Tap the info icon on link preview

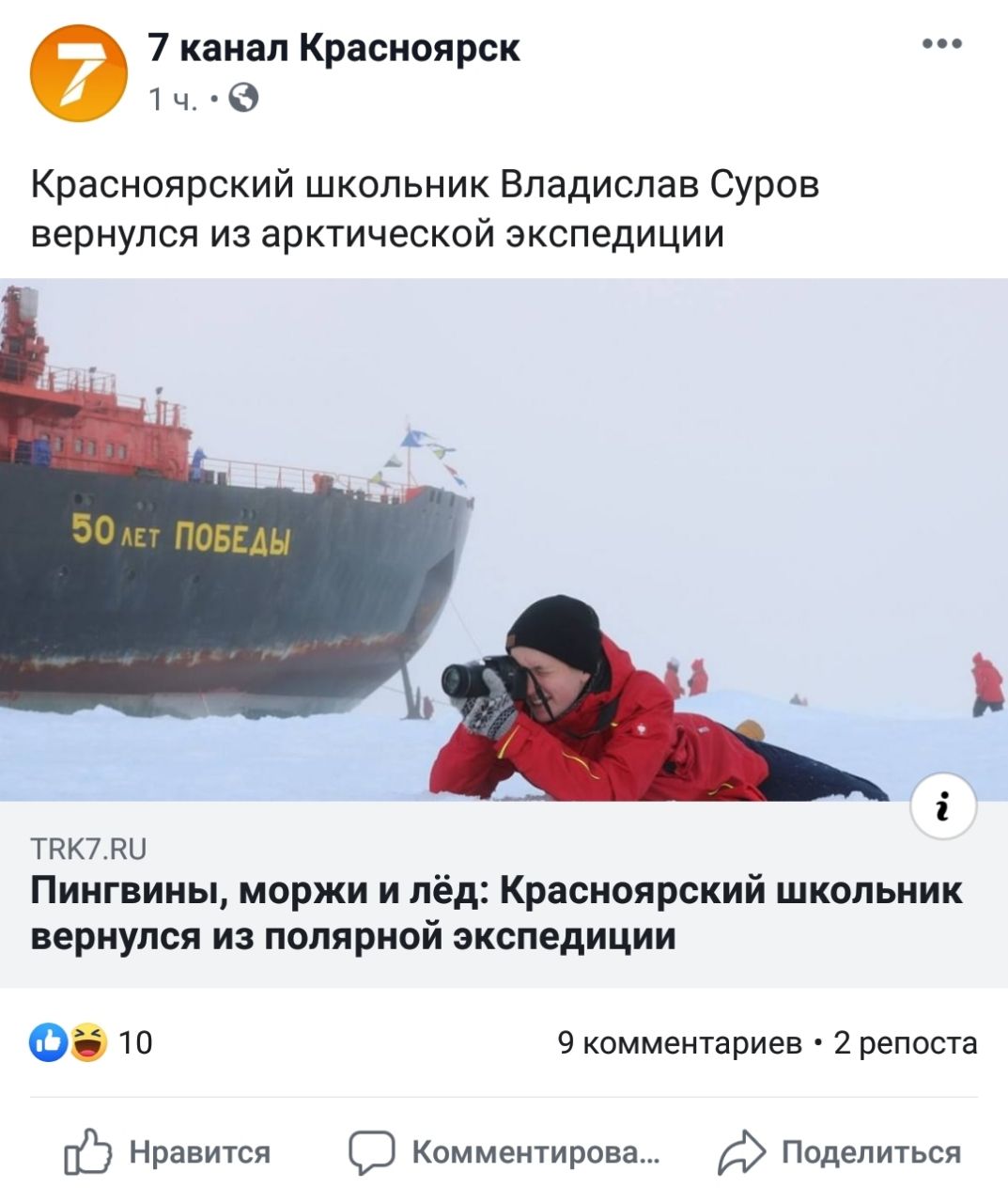(x=944, y=805)
